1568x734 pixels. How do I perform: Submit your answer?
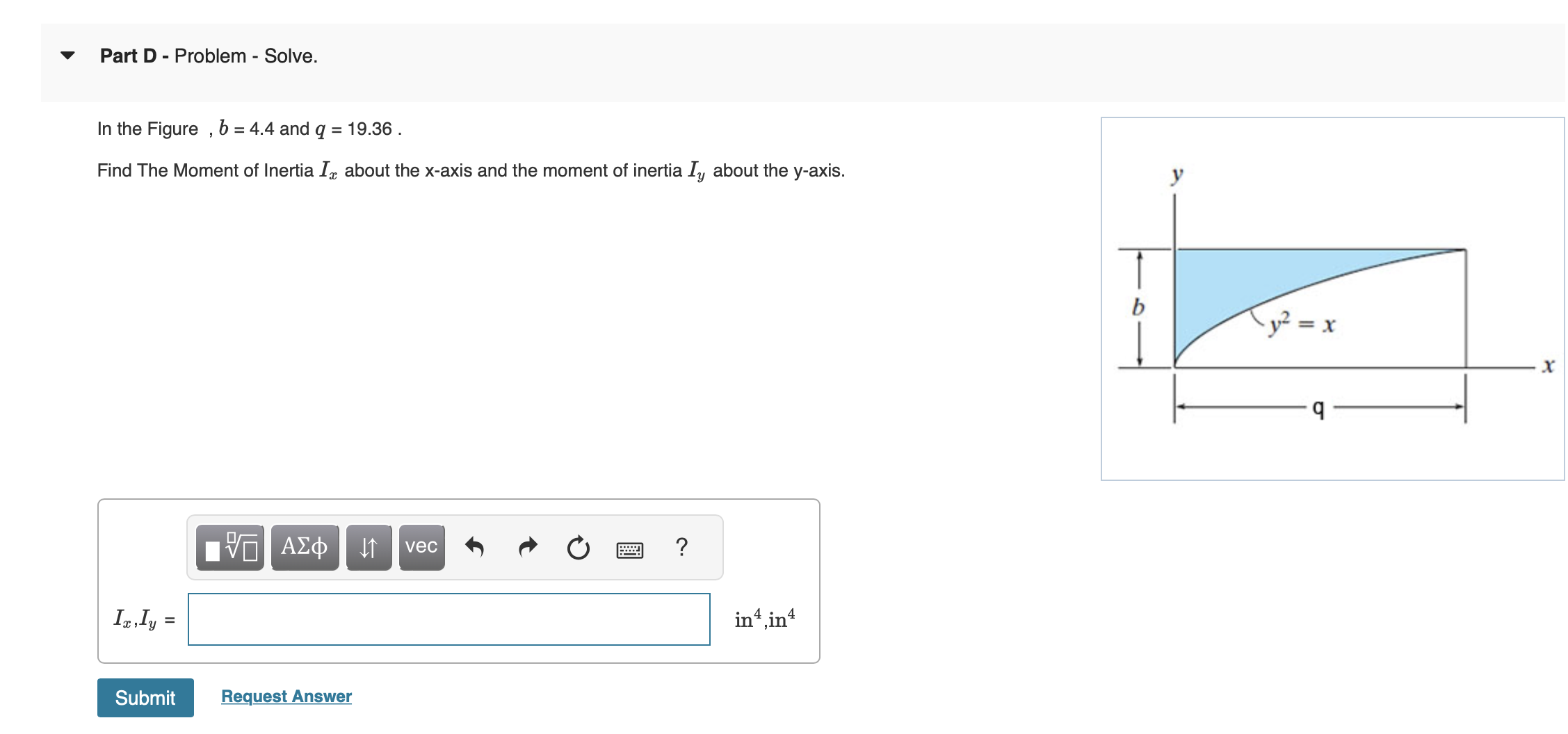pos(145,697)
